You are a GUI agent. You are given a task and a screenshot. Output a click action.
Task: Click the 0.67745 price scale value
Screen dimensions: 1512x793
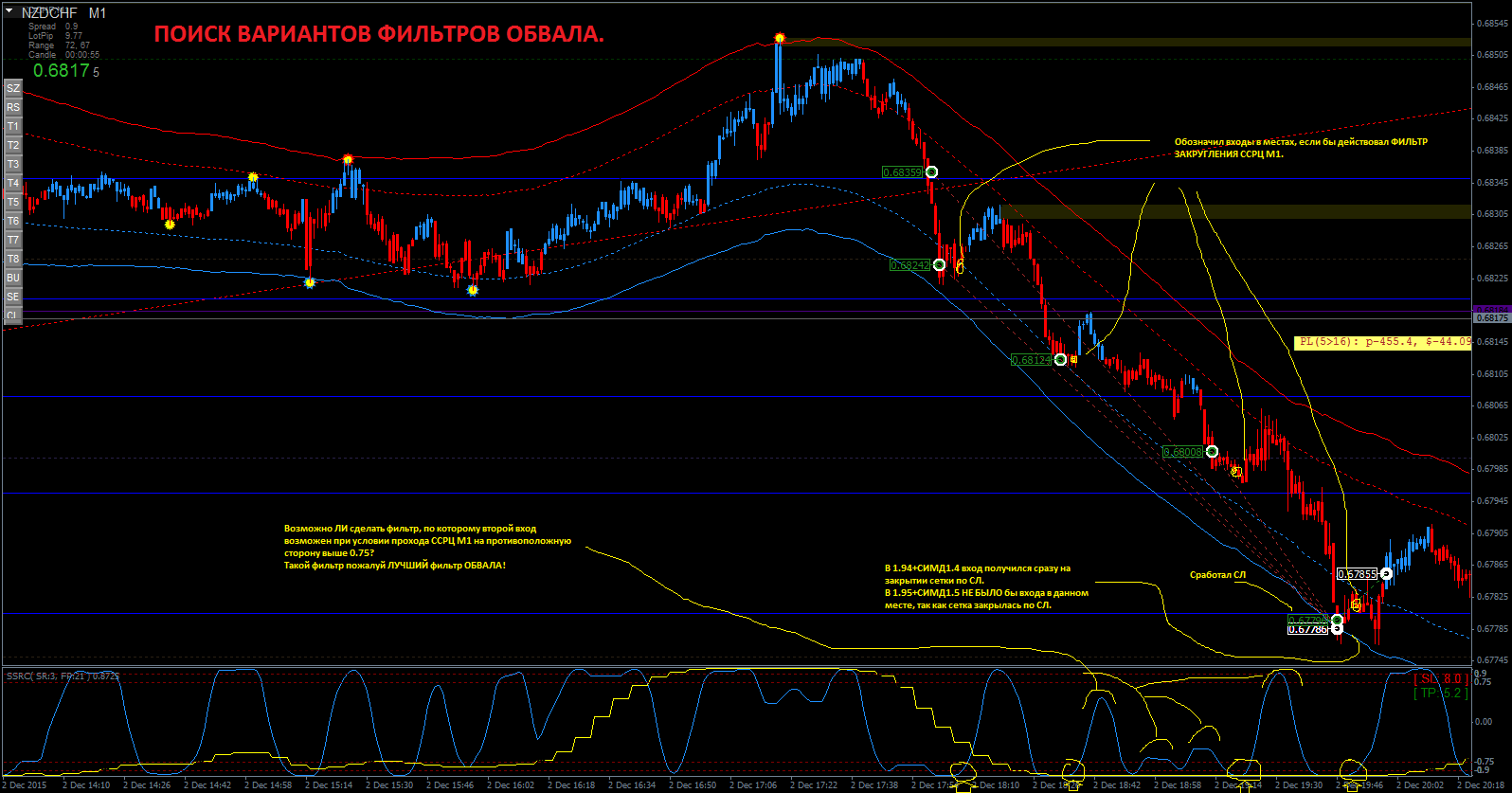(x=1492, y=660)
